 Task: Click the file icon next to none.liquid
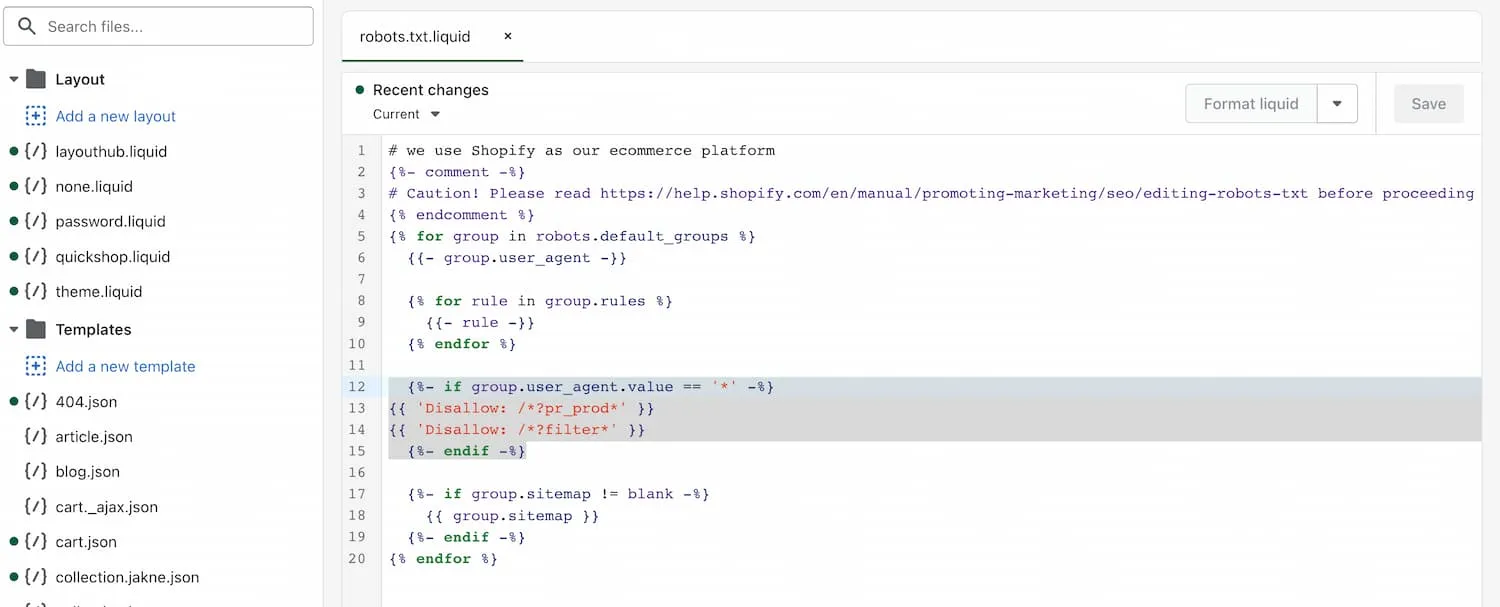pos(36,186)
